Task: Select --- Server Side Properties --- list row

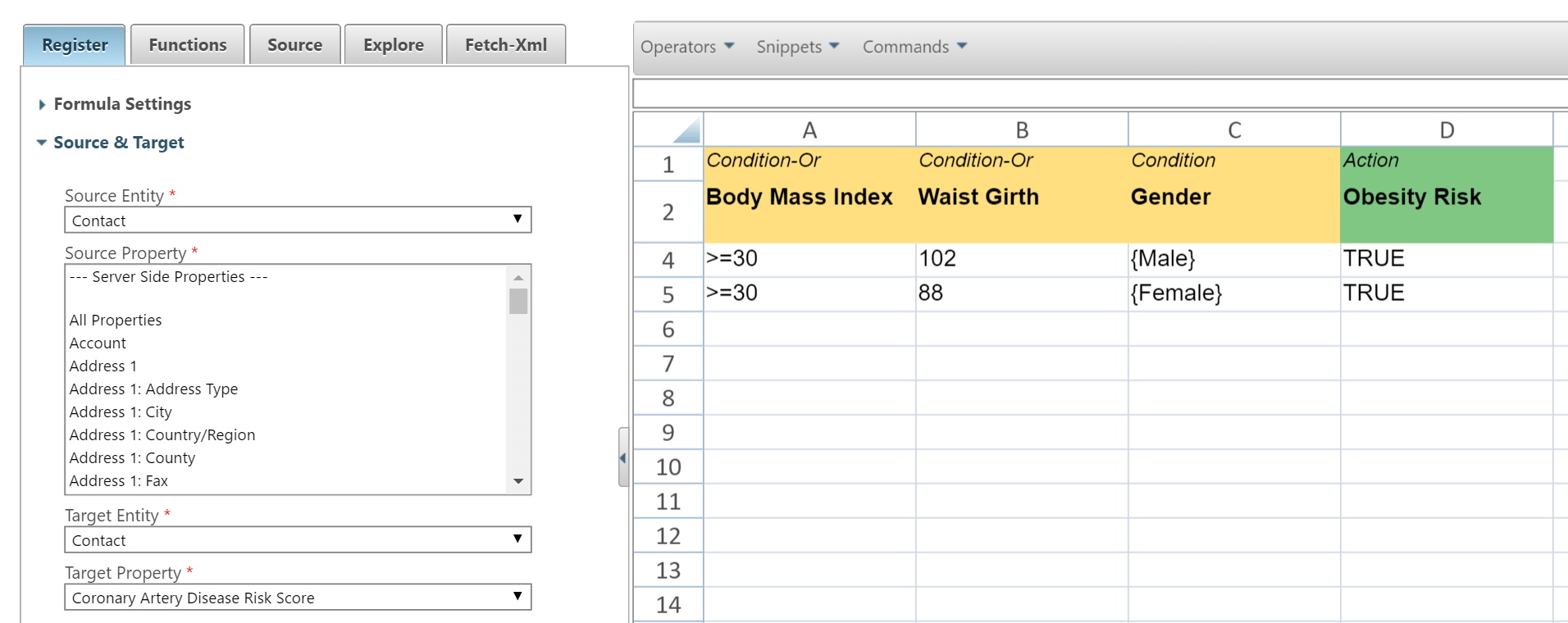Action: (x=286, y=277)
